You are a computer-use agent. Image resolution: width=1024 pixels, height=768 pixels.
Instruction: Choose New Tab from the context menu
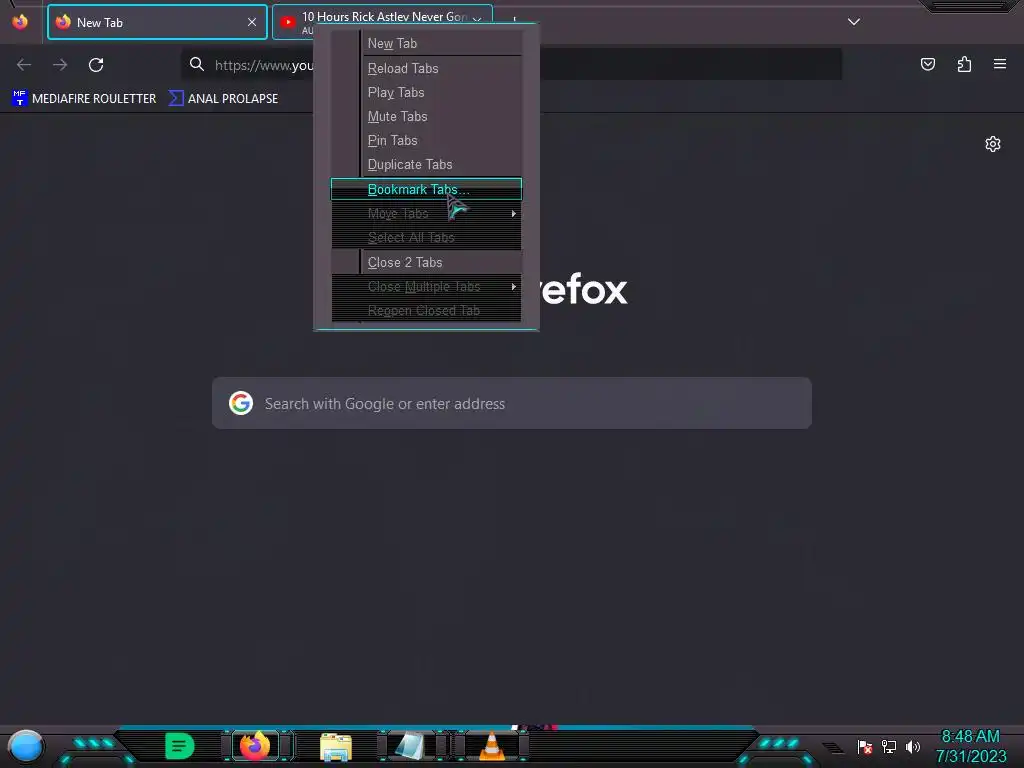point(426,43)
